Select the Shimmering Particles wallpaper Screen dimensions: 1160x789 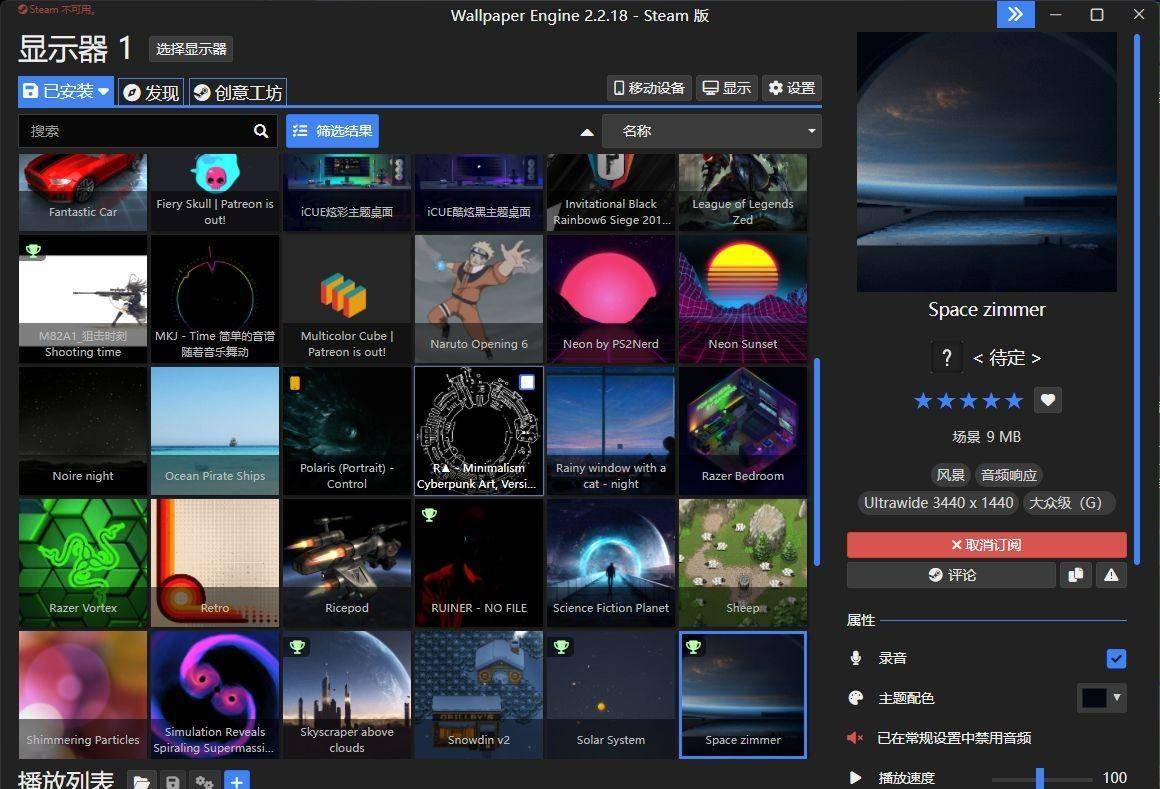(x=83, y=694)
